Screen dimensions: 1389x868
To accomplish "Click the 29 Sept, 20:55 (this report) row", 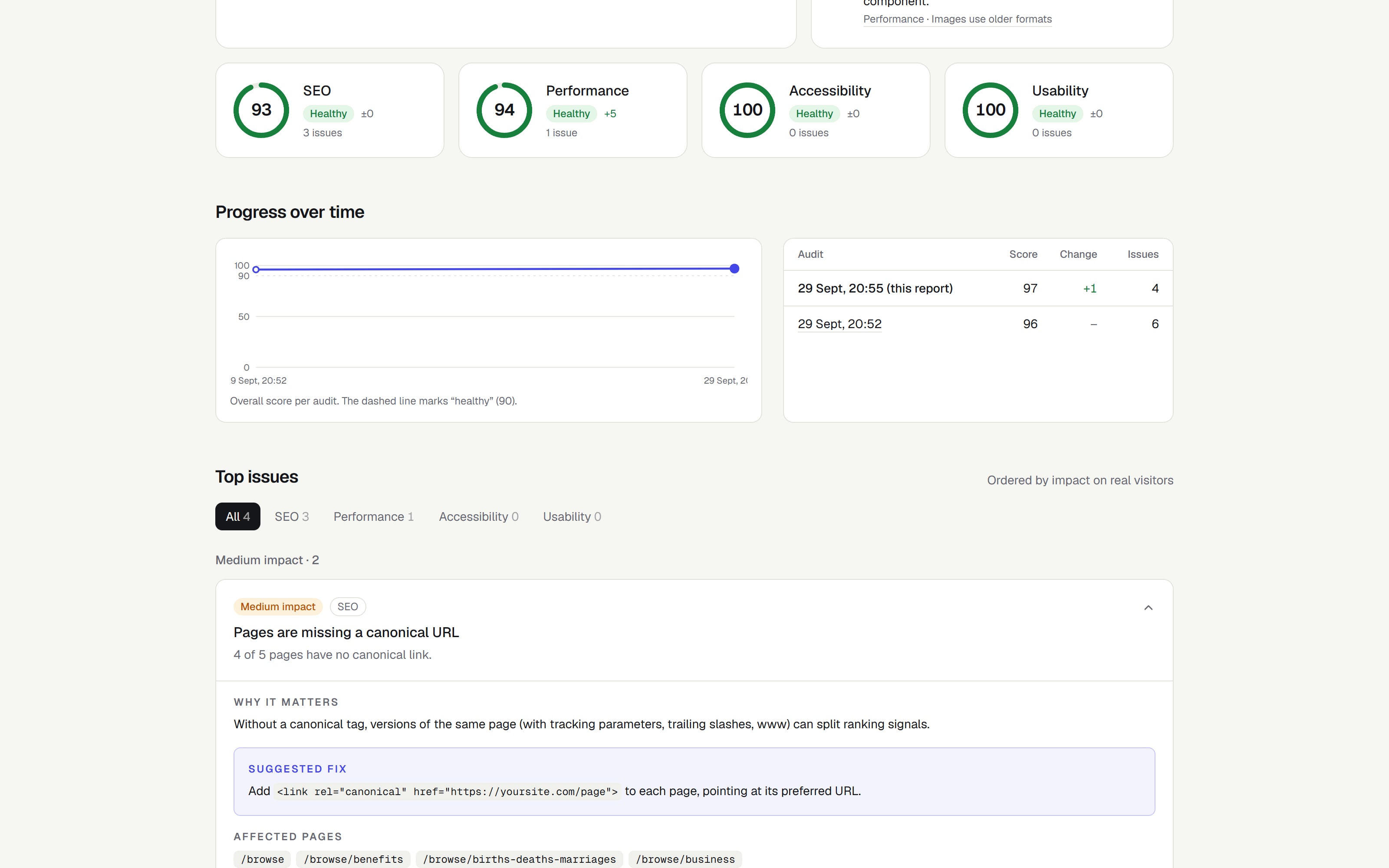I will (x=978, y=288).
